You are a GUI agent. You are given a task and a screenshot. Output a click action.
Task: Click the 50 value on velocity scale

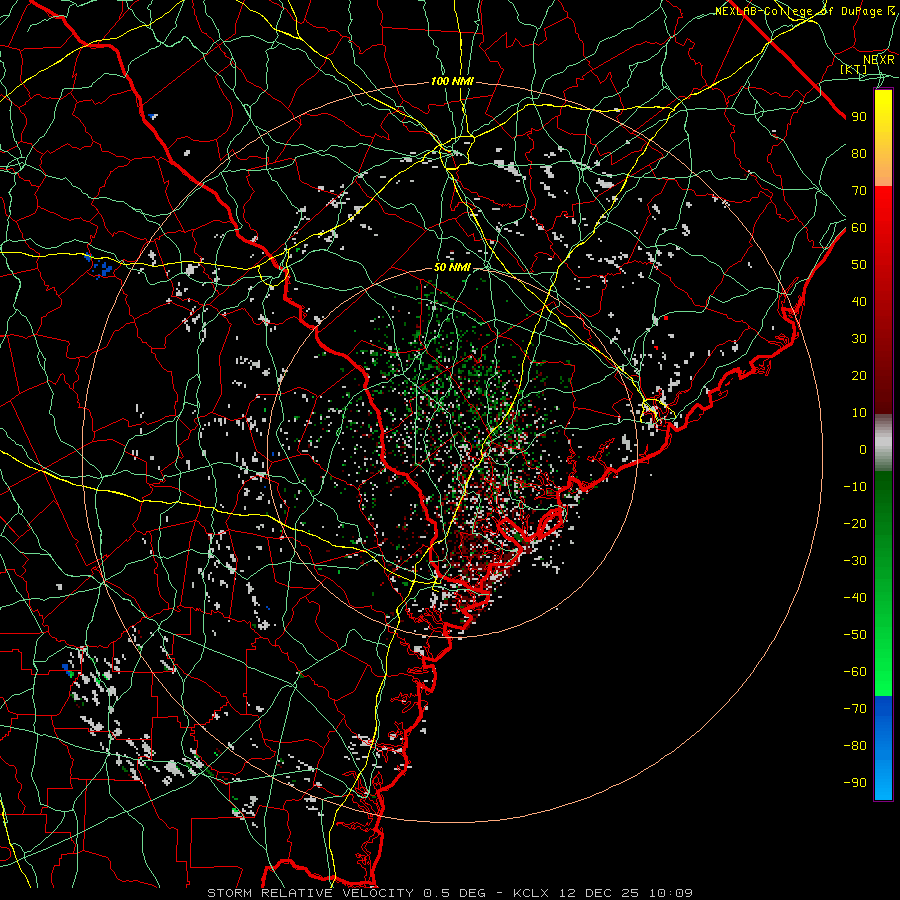(x=859, y=265)
